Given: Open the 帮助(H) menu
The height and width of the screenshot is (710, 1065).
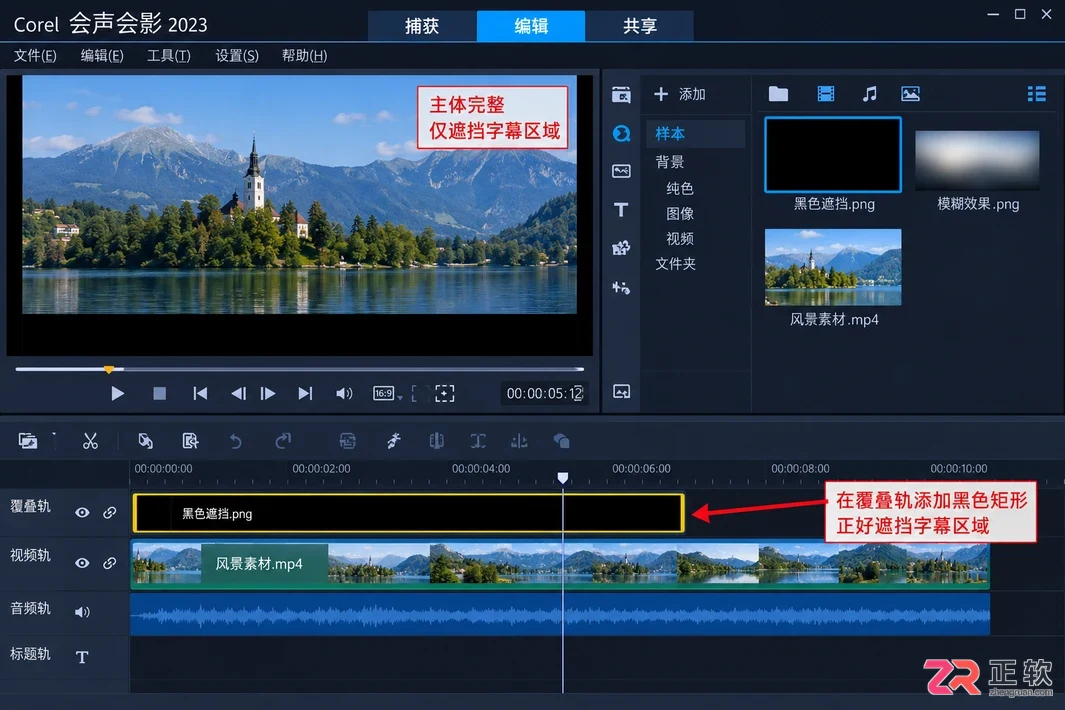Looking at the screenshot, I should [304, 56].
